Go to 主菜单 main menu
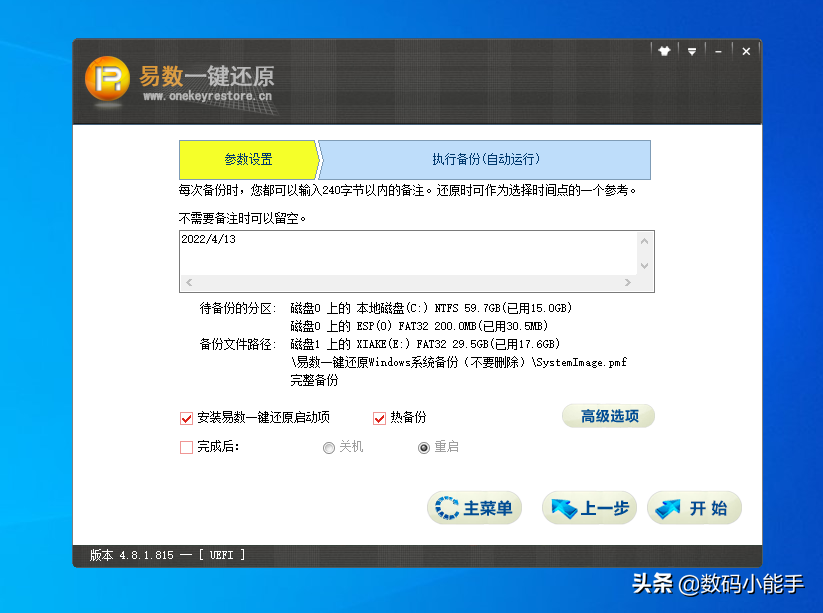823x613 pixels. (474, 508)
